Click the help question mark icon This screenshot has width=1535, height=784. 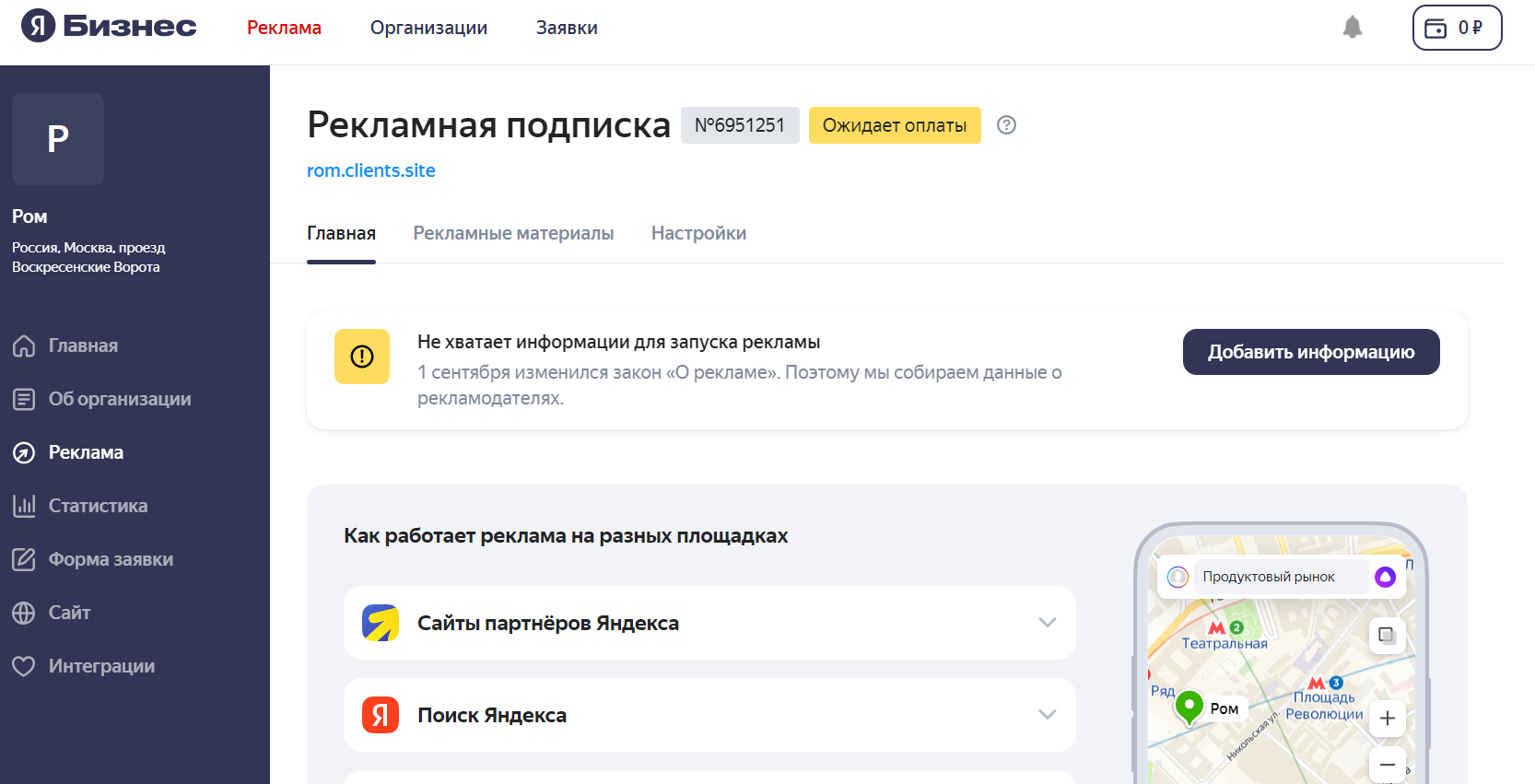coord(1006,125)
